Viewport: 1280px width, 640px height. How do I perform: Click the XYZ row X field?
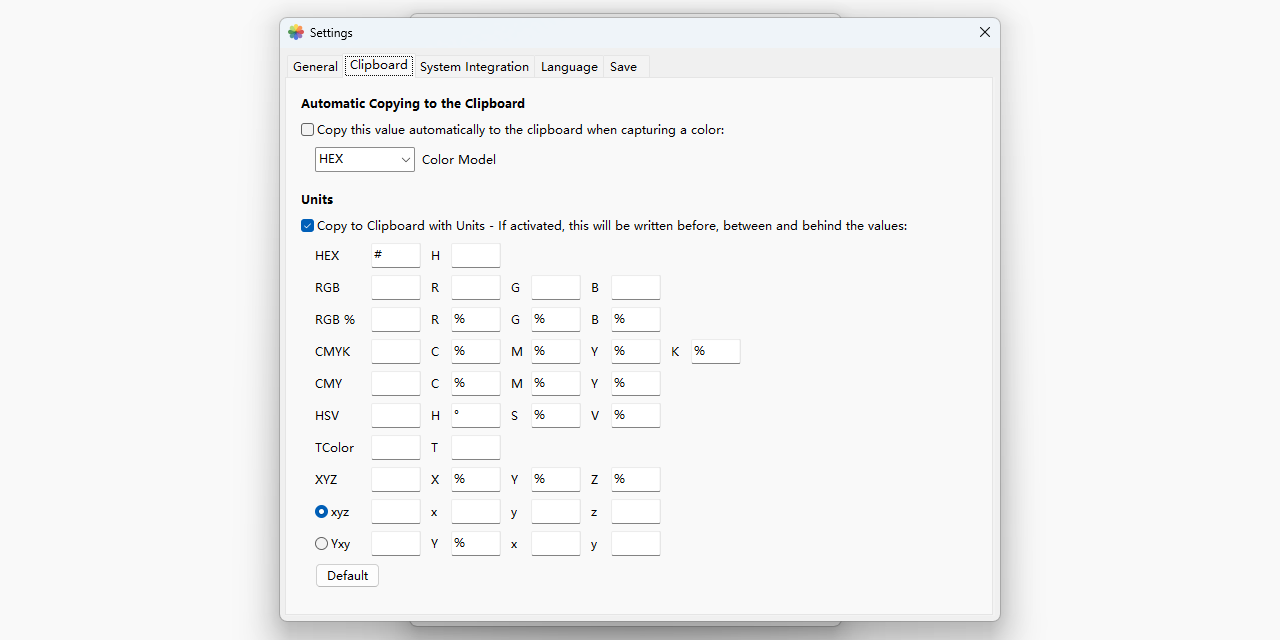476,480
